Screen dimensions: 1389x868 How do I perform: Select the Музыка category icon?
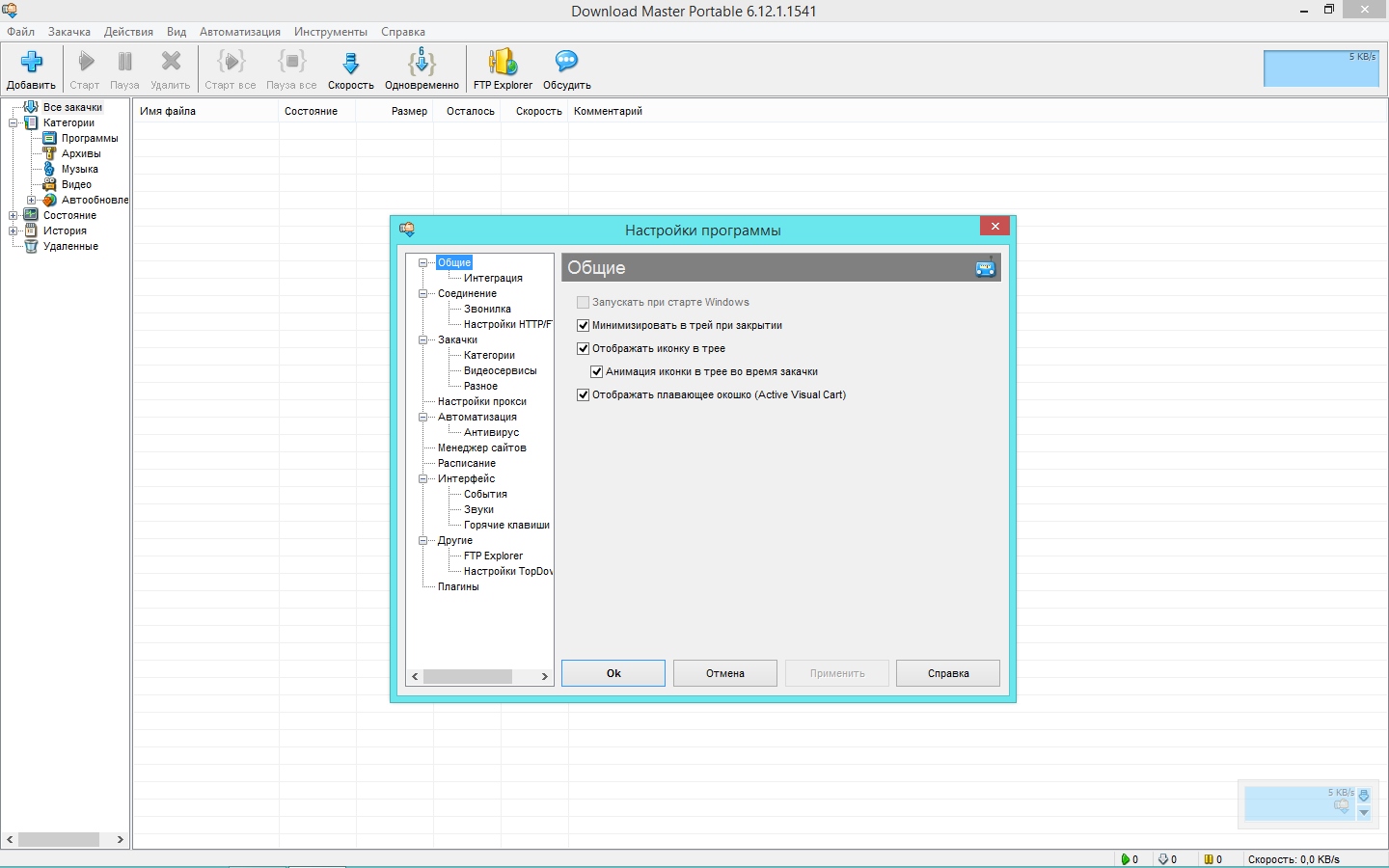pos(50,169)
